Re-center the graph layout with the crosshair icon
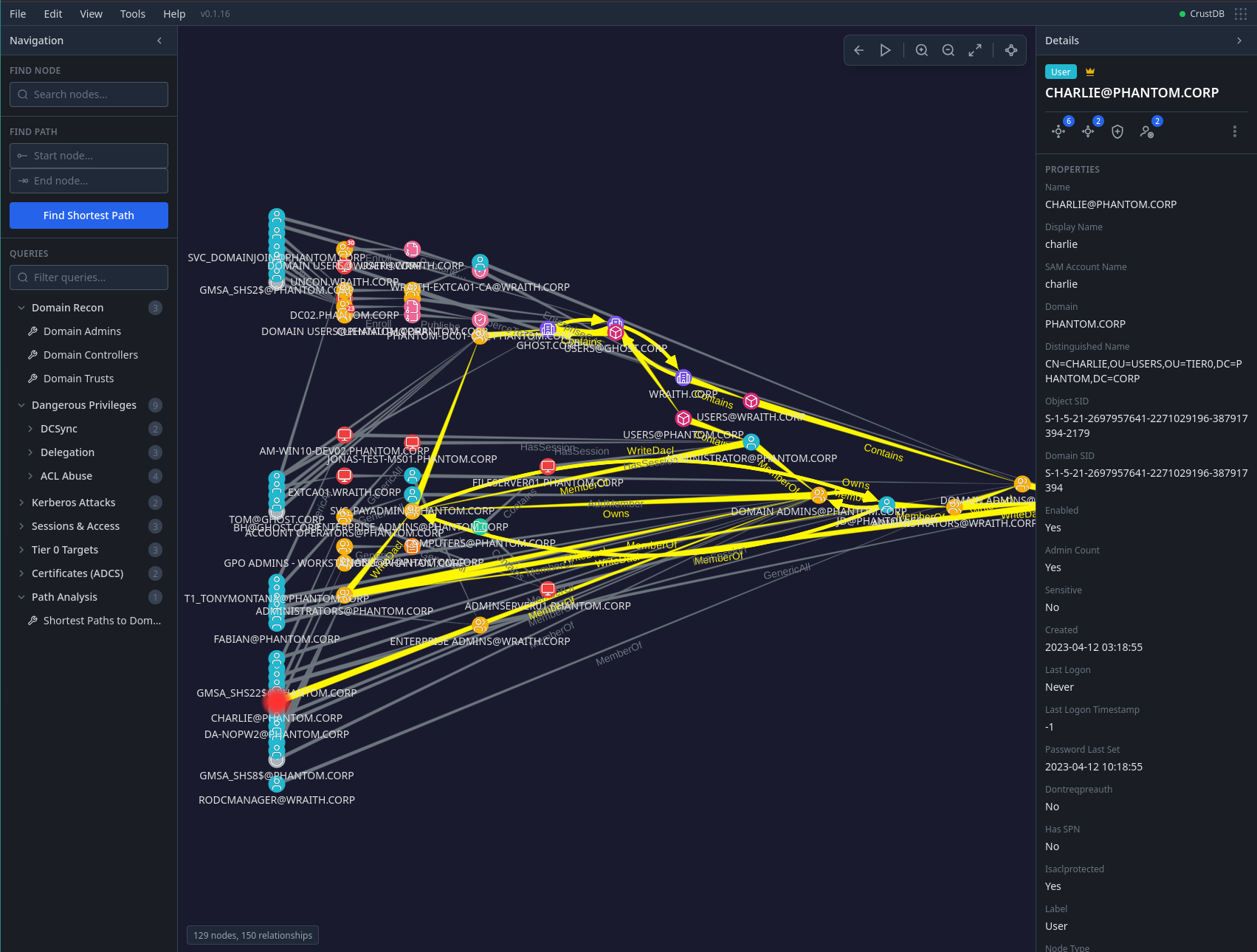The height and width of the screenshot is (952, 1257). click(1010, 50)
